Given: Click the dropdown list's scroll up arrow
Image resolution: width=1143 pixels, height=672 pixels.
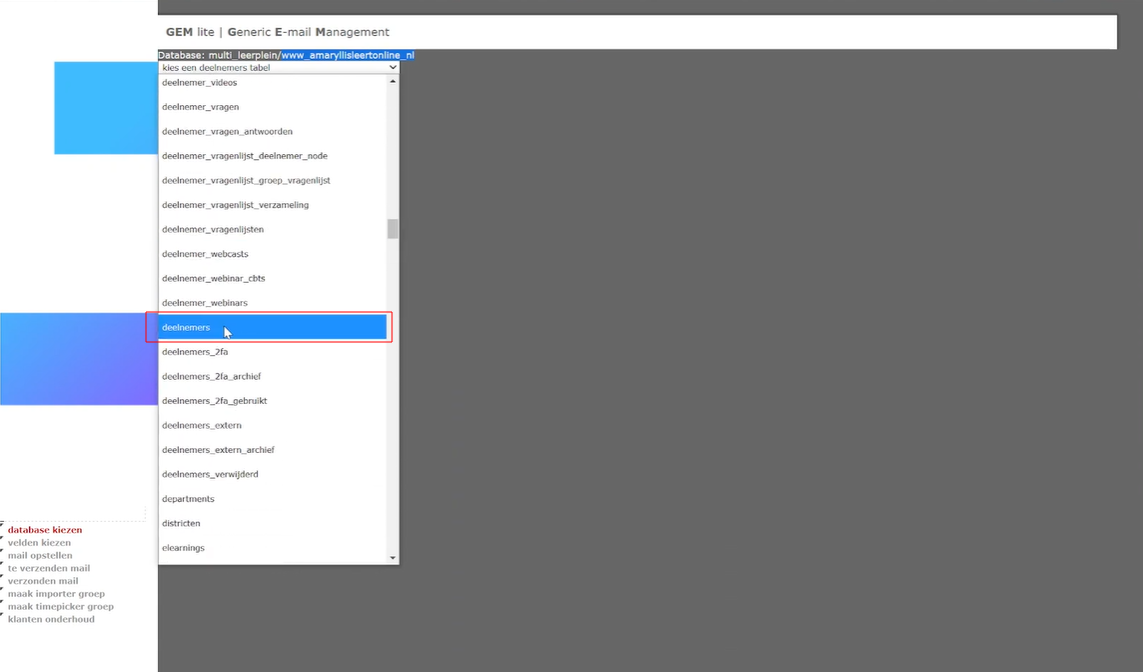Looking at the screenshot, I should click(392, 82).
